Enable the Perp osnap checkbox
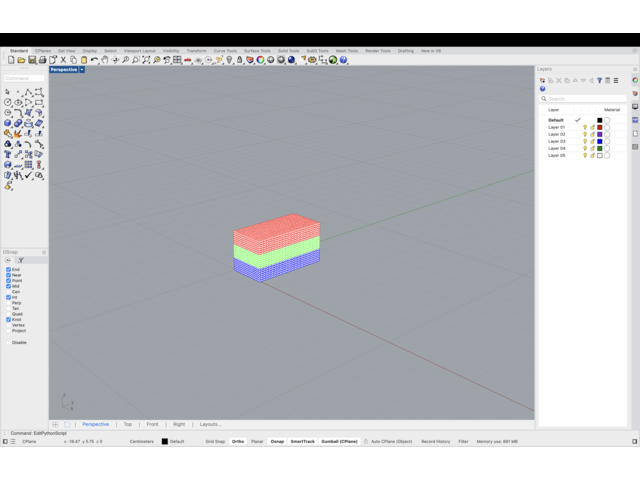The width and height of the screenshot is (640, 480). 9,303
